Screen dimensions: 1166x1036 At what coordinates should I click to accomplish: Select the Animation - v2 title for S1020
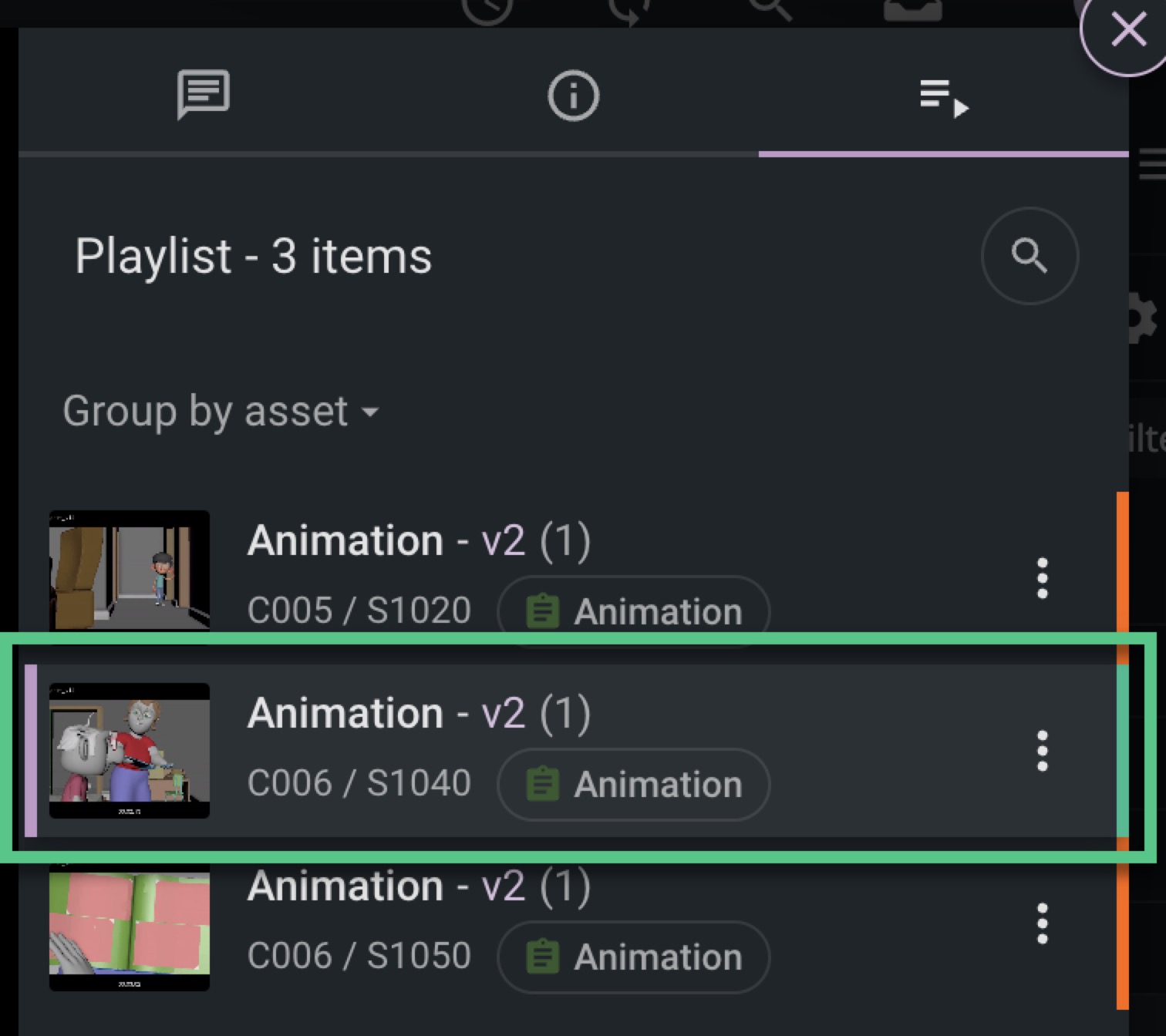(419, 540)
